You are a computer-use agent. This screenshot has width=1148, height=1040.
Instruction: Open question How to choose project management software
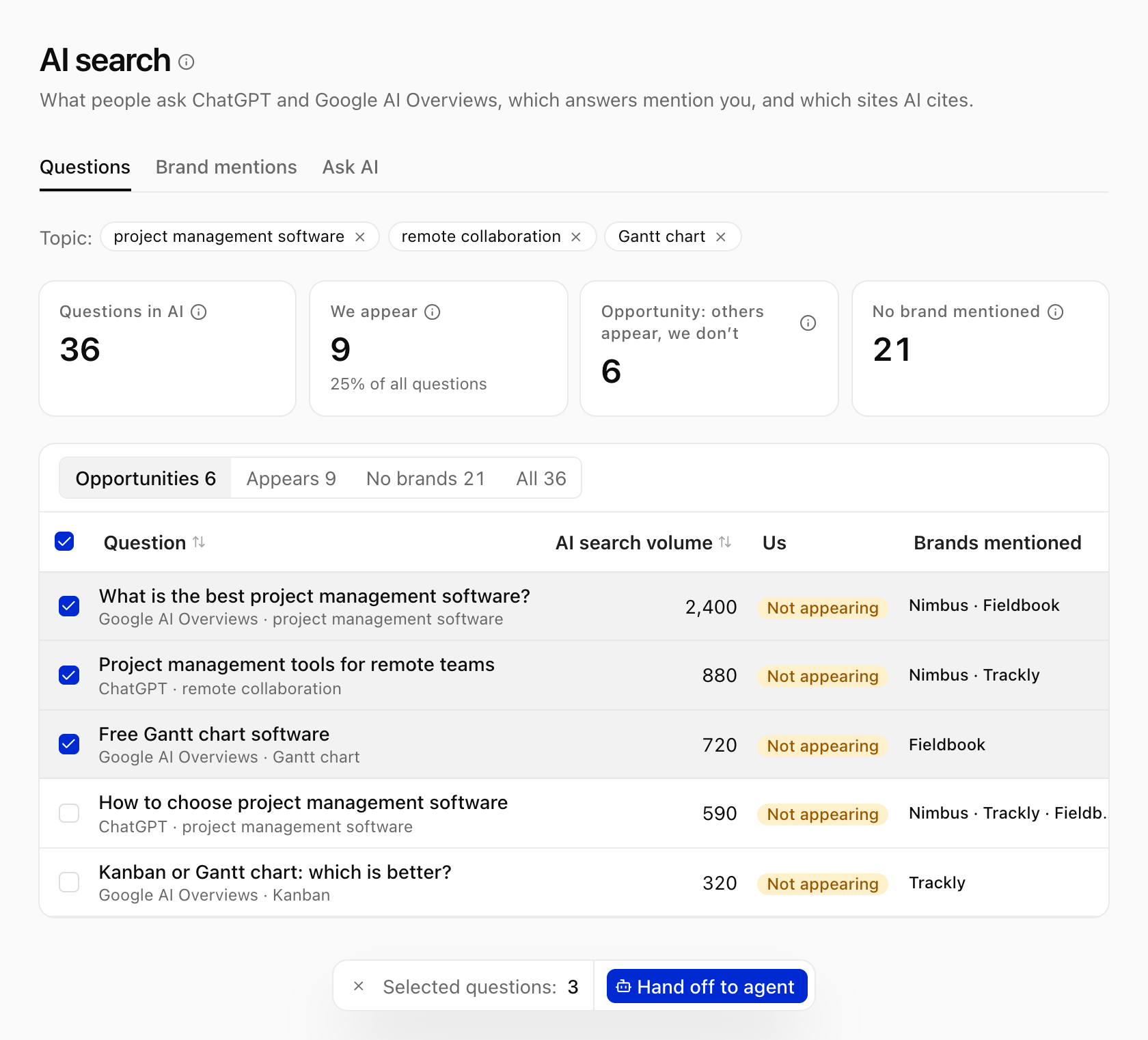(303, 803)
